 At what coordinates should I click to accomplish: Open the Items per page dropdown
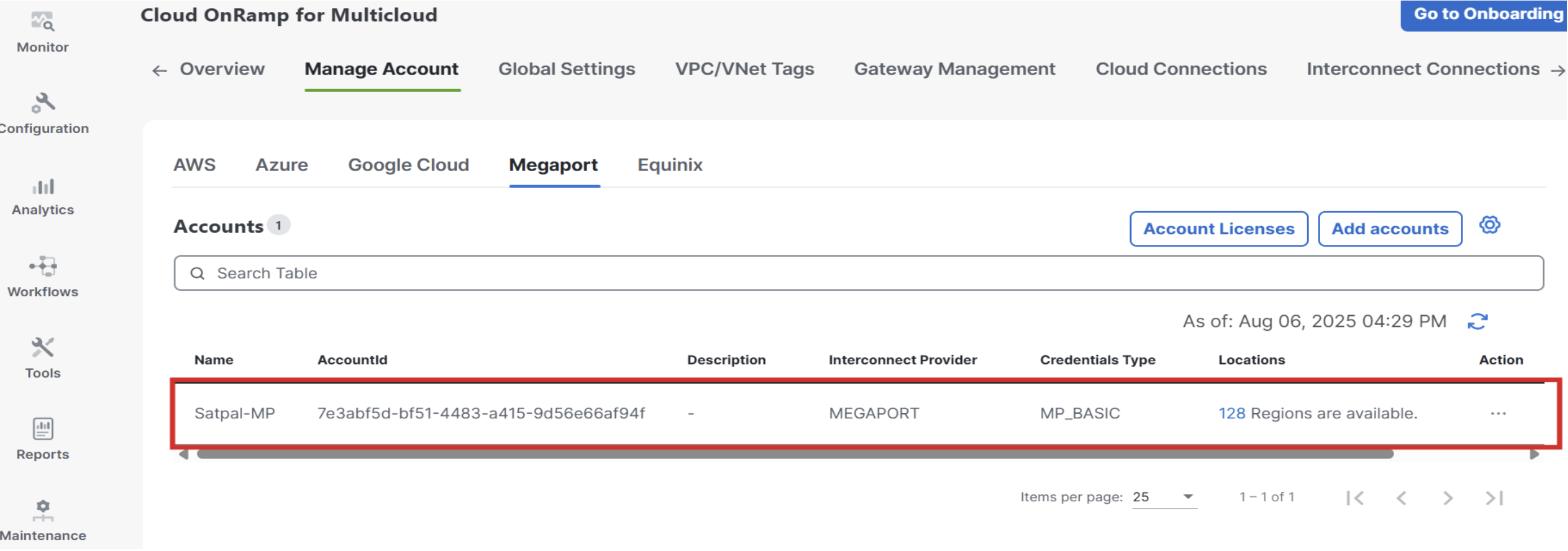pos(1164,498)
